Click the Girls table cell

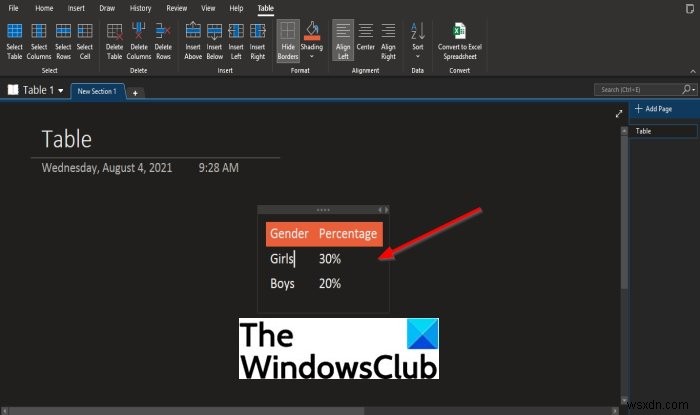[x=282, y=259]
